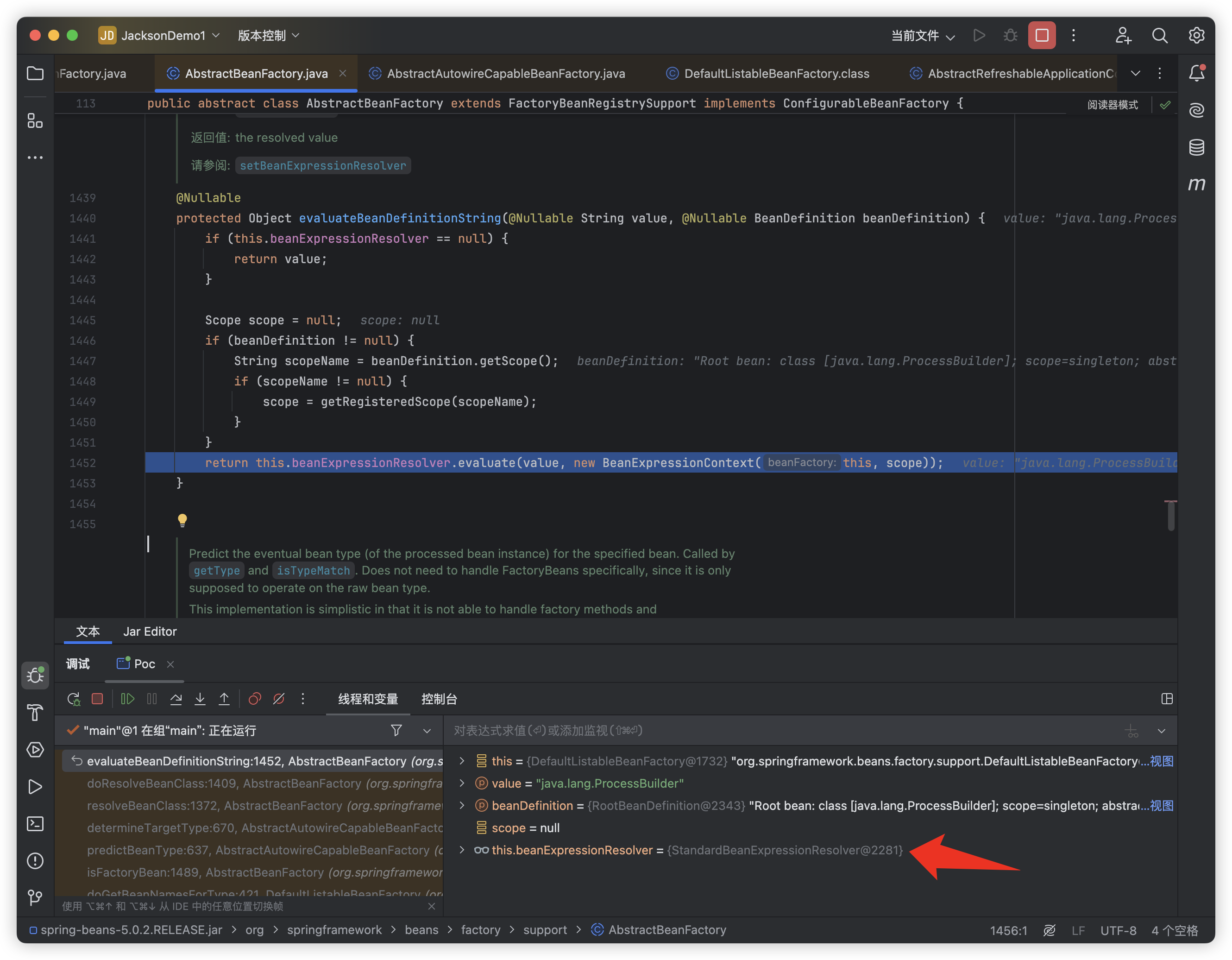Open the 版本控制 dropdown menu

click(269, 36)
